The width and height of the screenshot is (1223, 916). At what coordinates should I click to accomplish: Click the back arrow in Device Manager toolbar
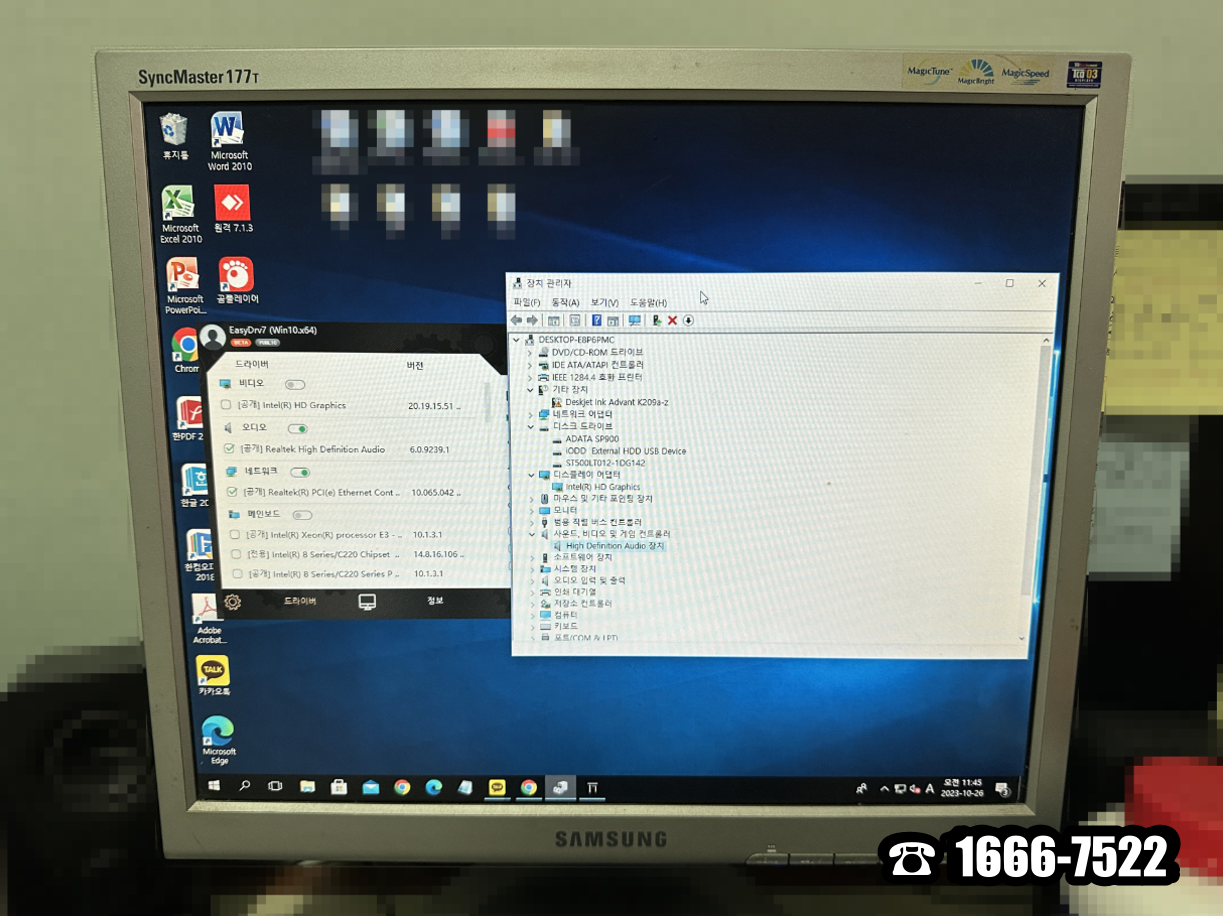pyautogui.click(x=516, y=321)
